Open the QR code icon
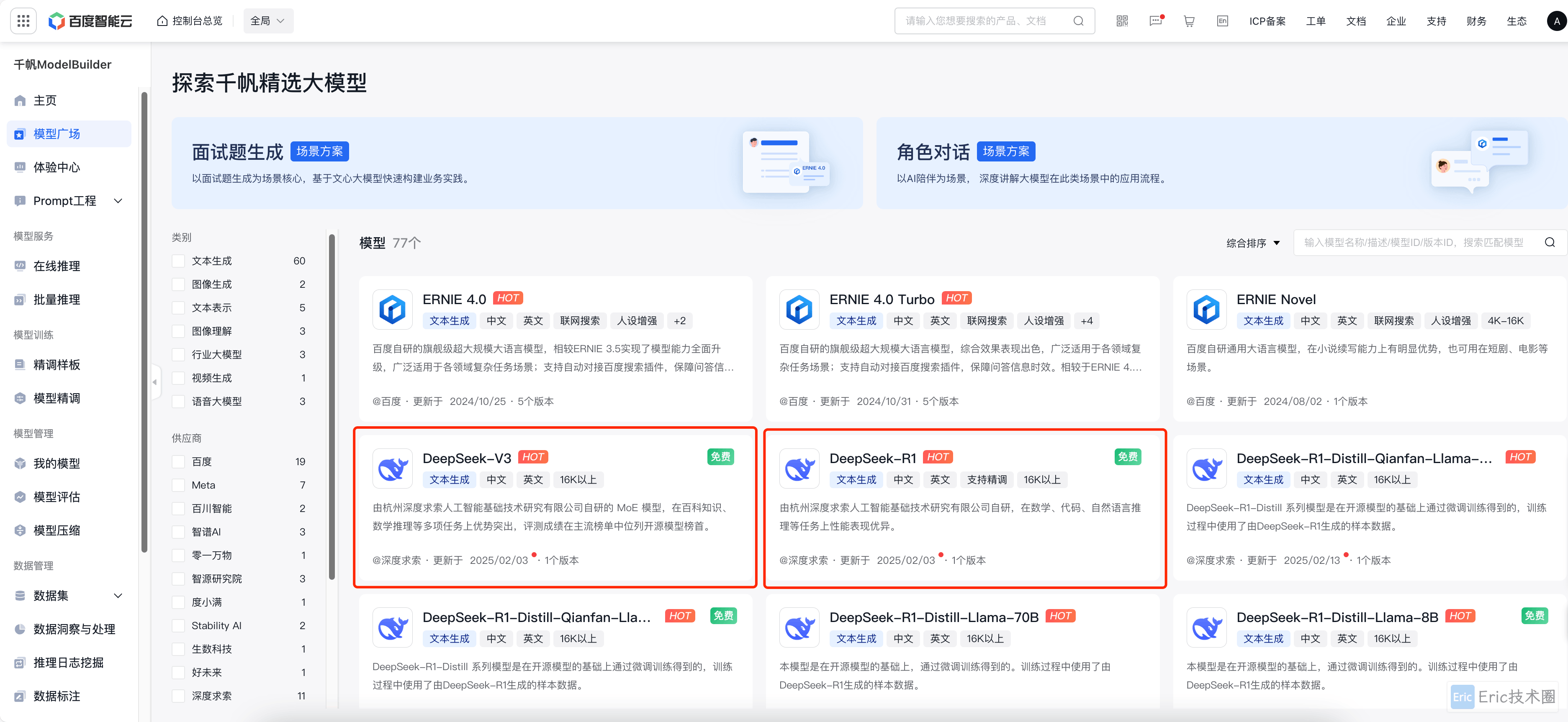 point(1122,20)
